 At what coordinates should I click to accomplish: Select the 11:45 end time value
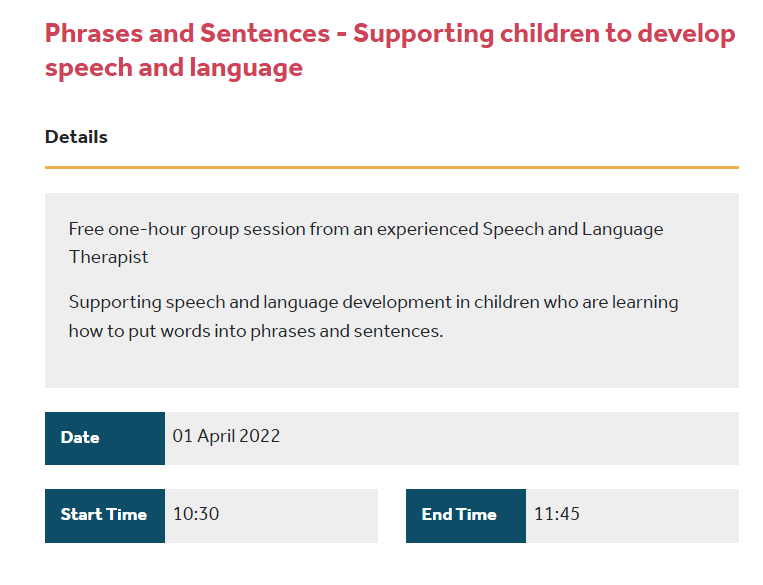click(x=557, y=514)
